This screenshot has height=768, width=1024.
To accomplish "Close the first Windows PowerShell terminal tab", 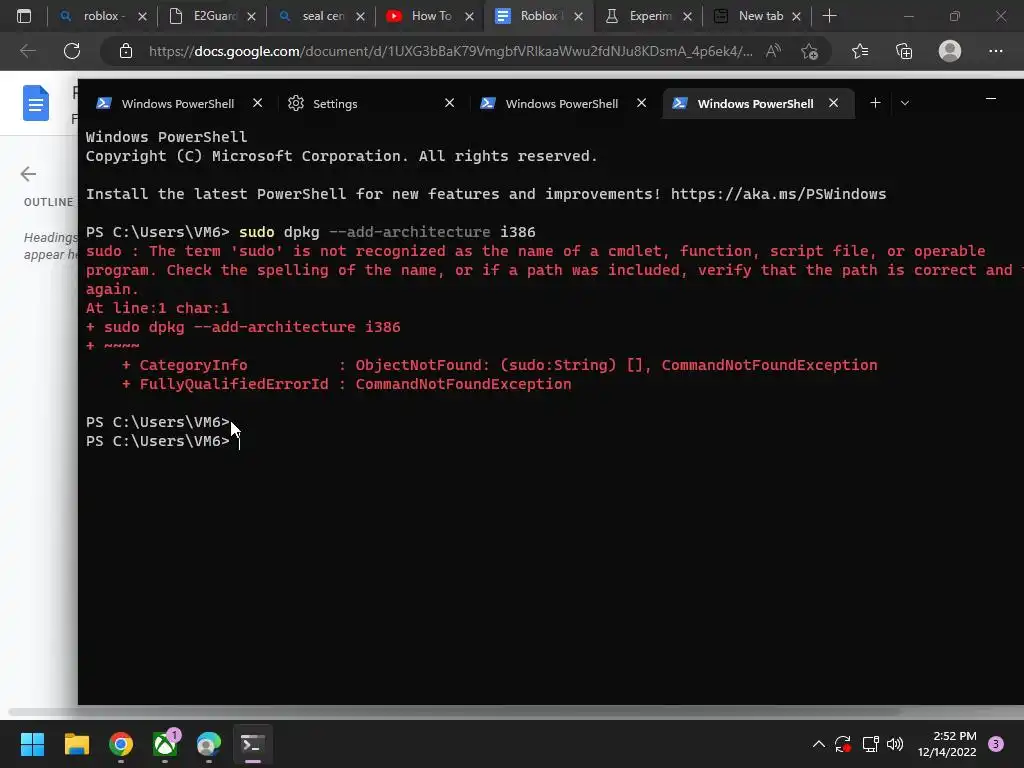I will tap(257, 103).
